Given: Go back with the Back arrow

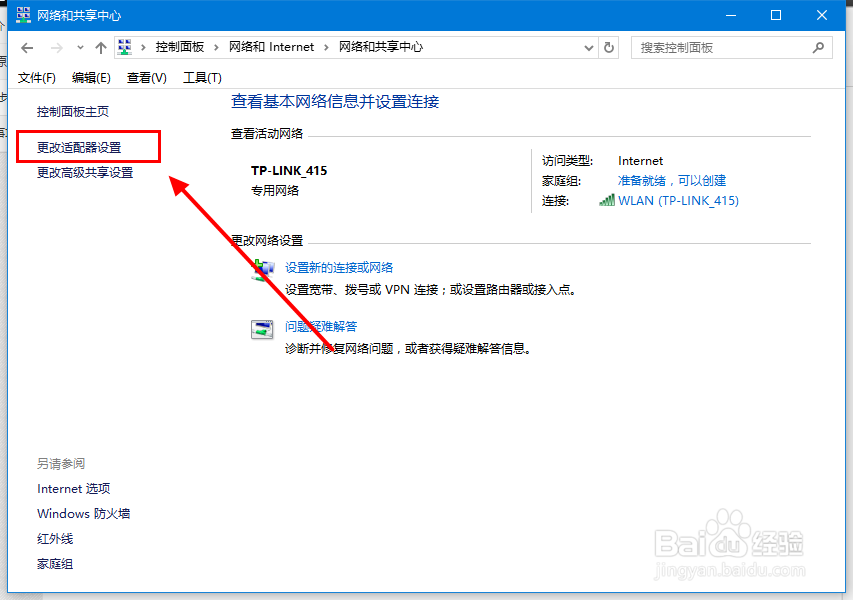Looking at the screenshot, I should coord(27,48).
